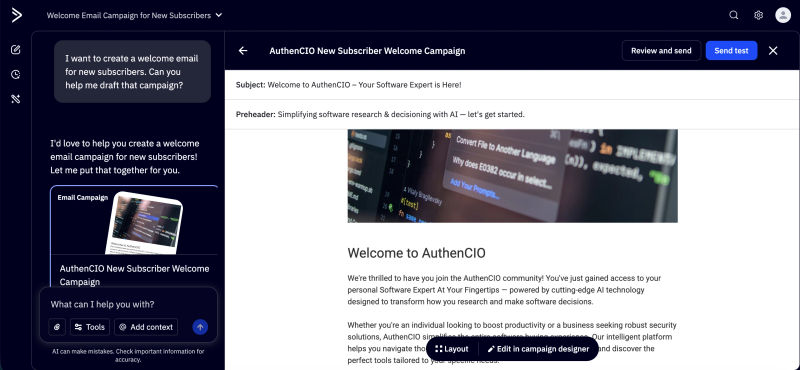Click the Preheader line text
Viewport: 800px width, 370px height.
point(380,114)
